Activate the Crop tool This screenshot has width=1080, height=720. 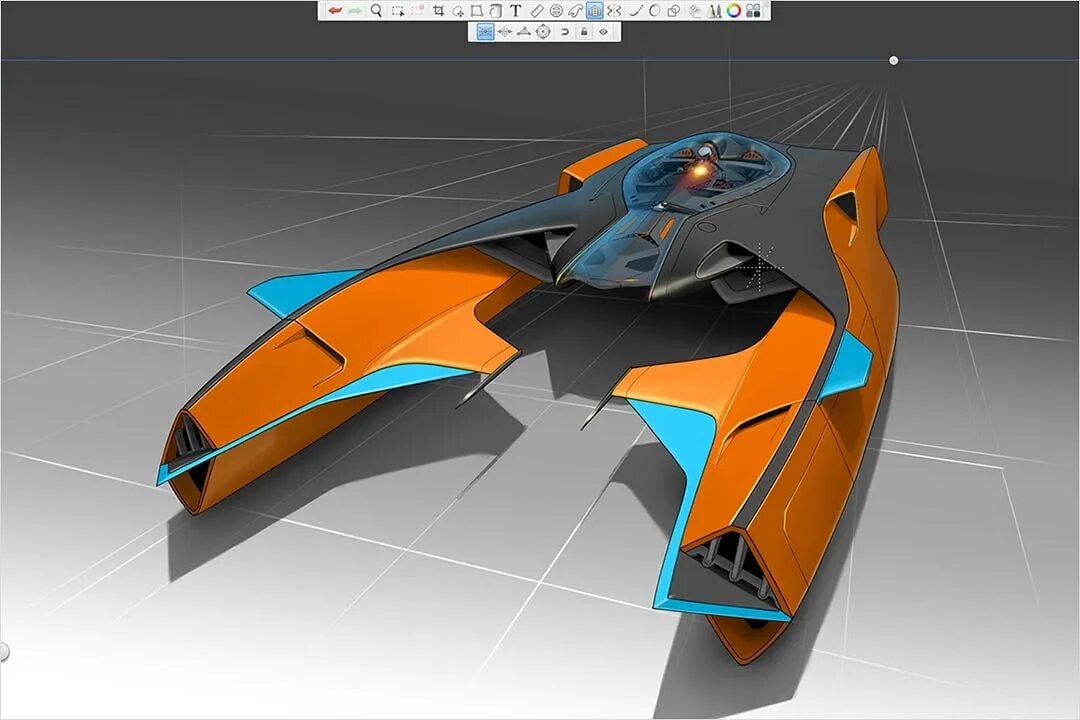coord(438,11)
